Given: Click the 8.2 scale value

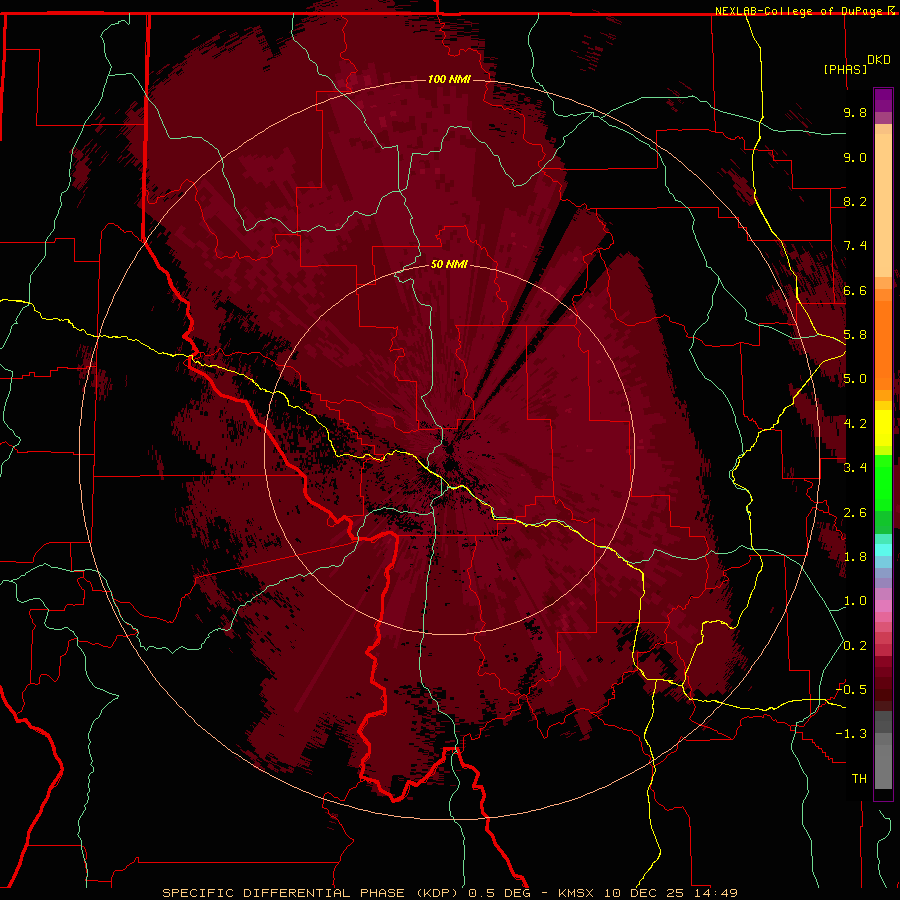Looking at the screenshot, I should [x=855, y=201].
